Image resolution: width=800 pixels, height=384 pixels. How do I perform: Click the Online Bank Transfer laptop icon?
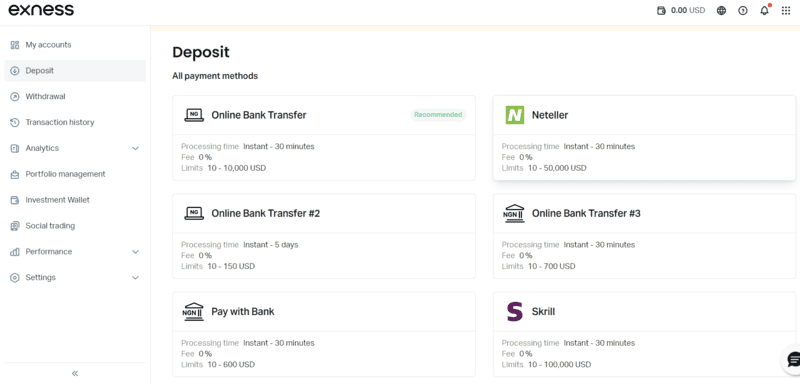click(194, 115)
